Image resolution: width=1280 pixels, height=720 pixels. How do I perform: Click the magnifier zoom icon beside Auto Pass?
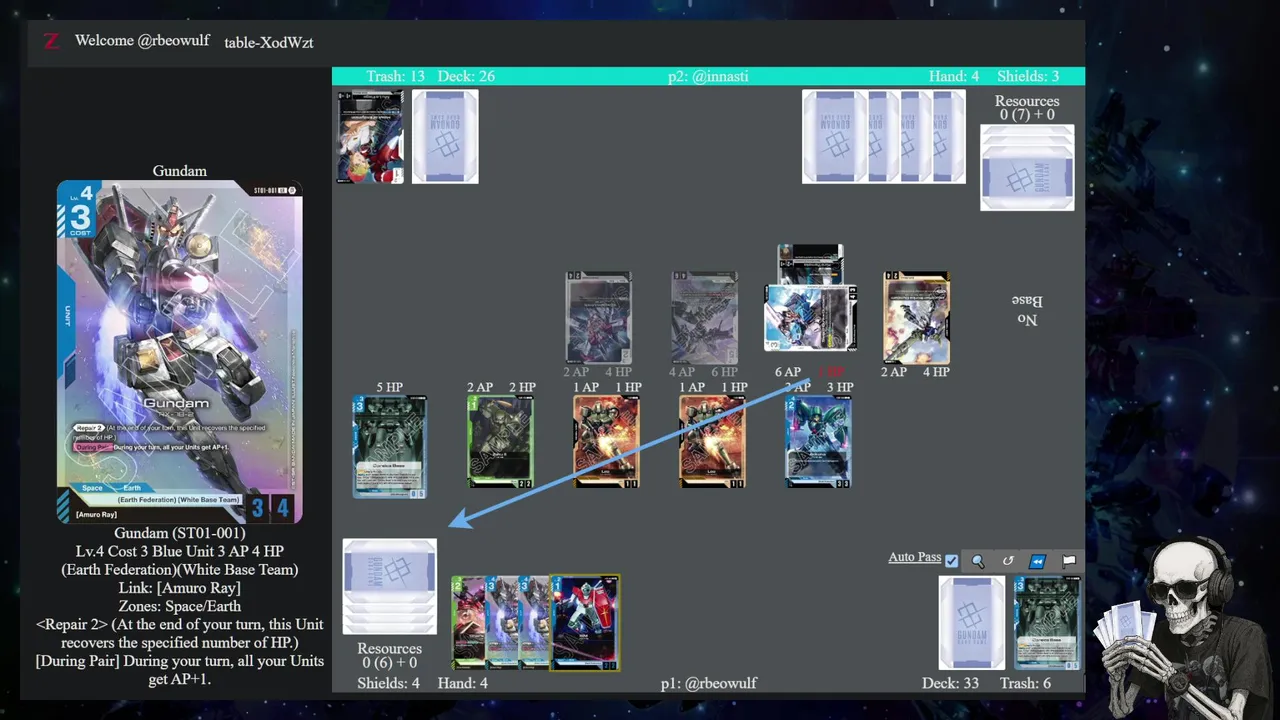click(978, 561)
